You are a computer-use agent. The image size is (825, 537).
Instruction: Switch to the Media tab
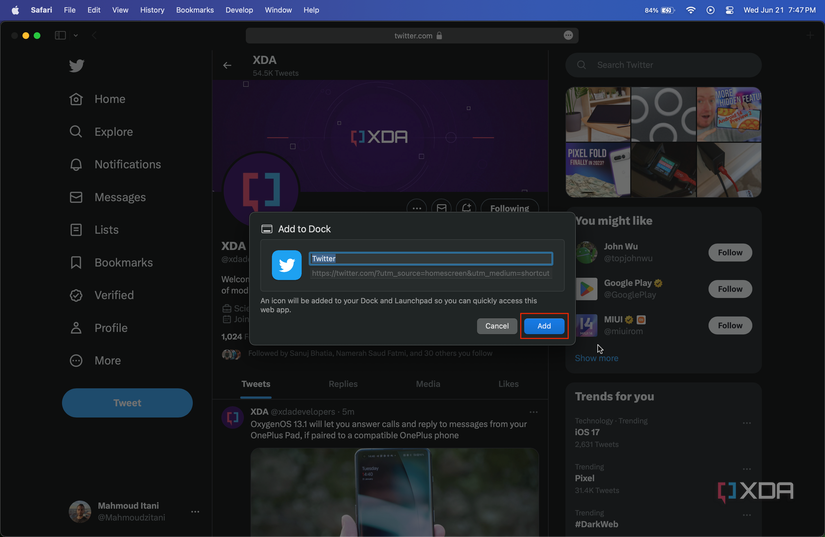[428, 384]
